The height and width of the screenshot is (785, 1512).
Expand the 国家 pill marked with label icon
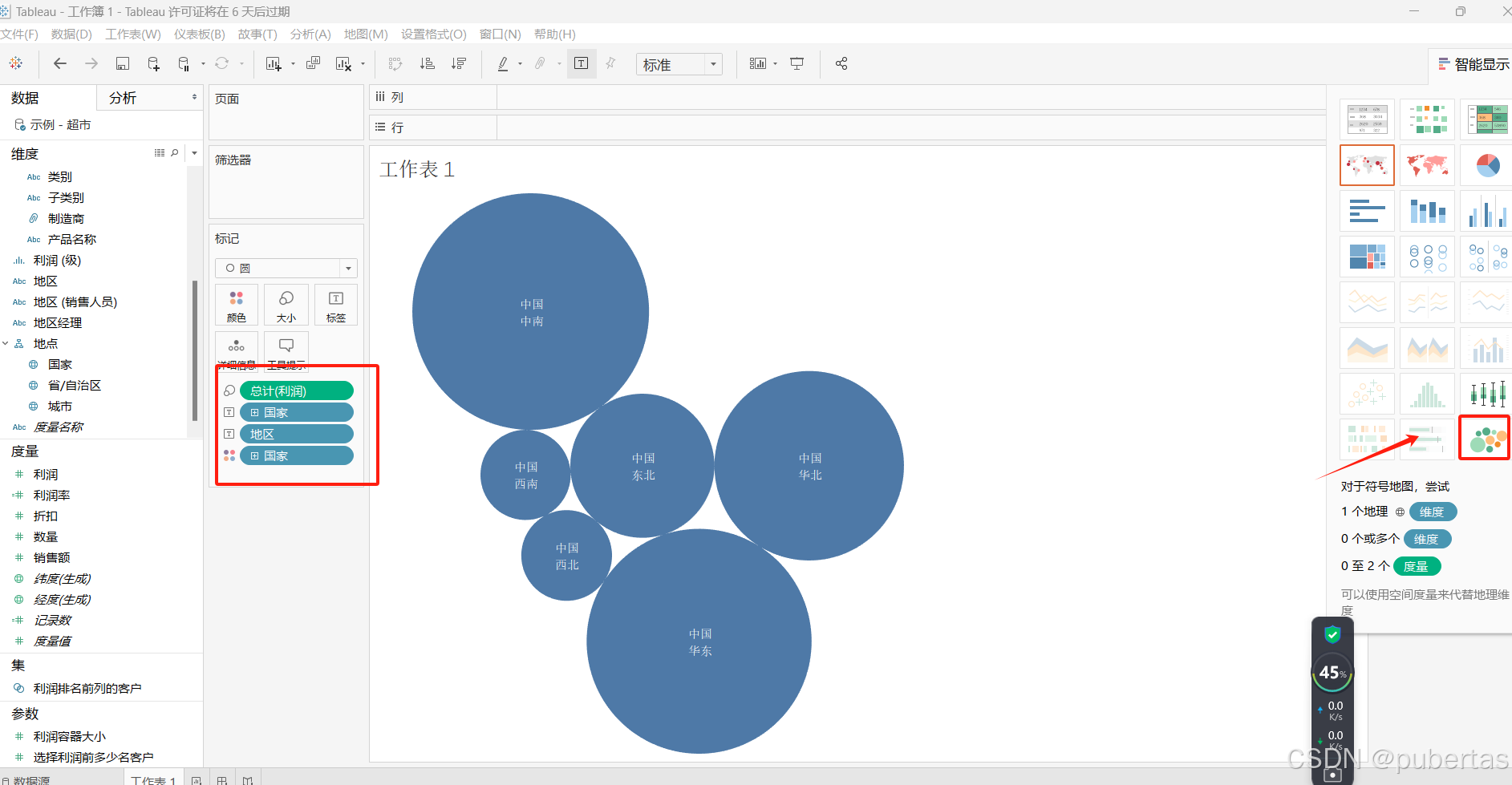(254, 412)
